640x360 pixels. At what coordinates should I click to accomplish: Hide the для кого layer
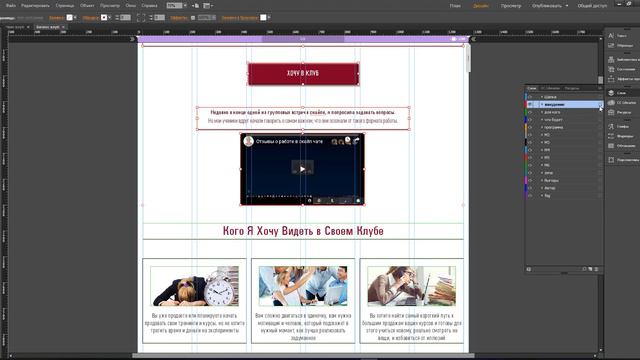[x=530, y=112]
